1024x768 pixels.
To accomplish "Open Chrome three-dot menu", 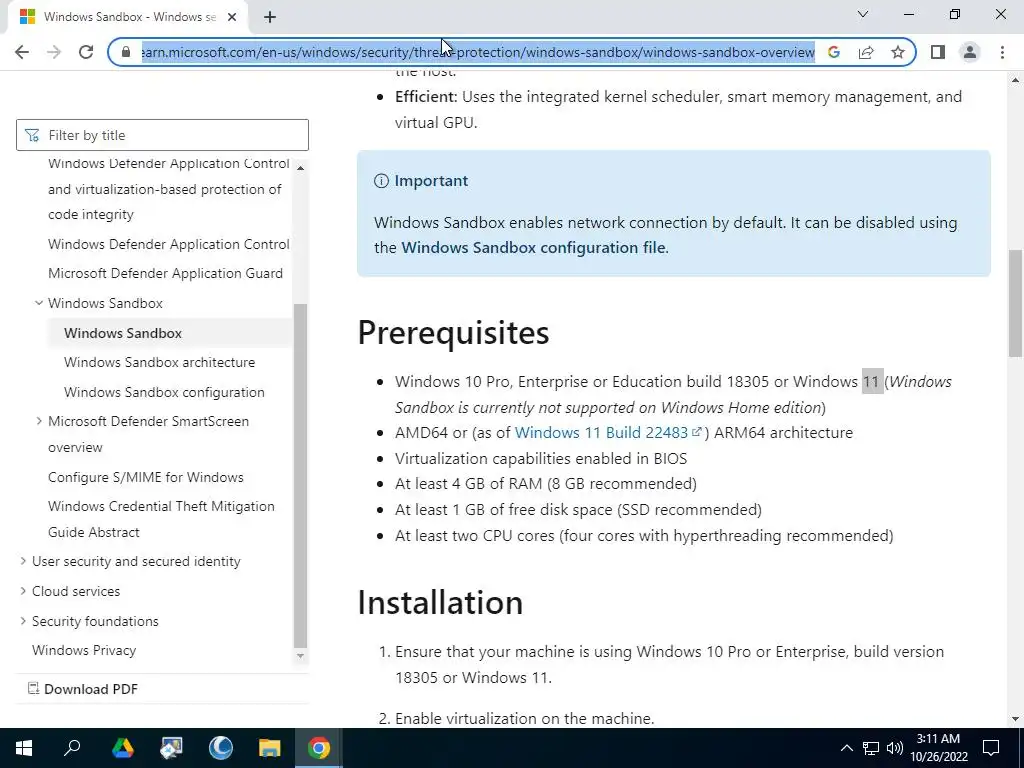I will (1002, 52).
